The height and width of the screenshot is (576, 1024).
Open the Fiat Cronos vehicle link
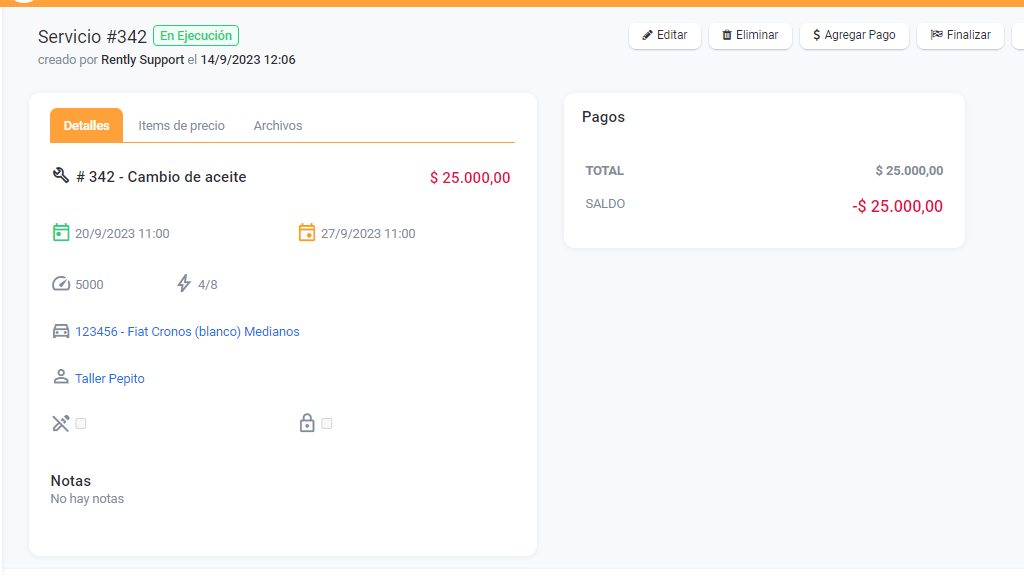tap(187, 331)
